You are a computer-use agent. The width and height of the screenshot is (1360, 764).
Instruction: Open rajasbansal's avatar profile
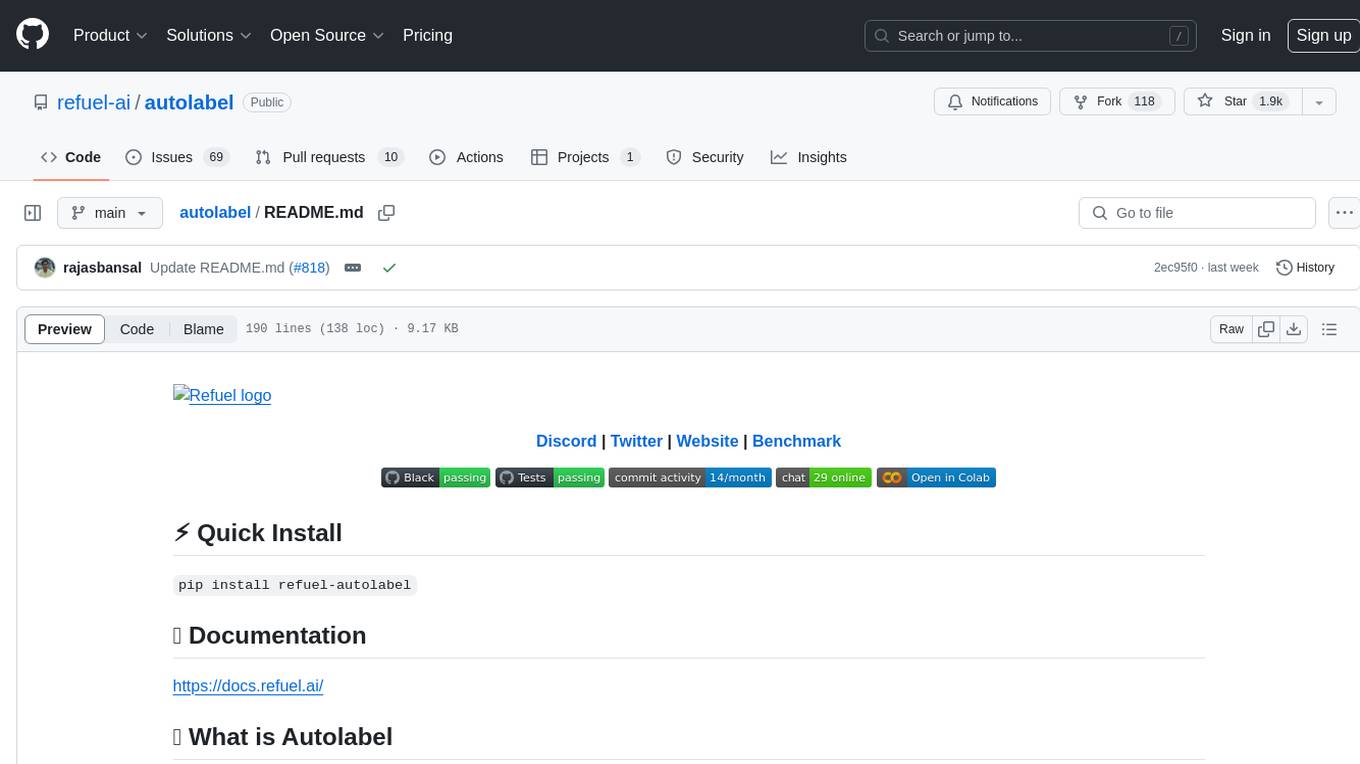click(x=45, y=268)
